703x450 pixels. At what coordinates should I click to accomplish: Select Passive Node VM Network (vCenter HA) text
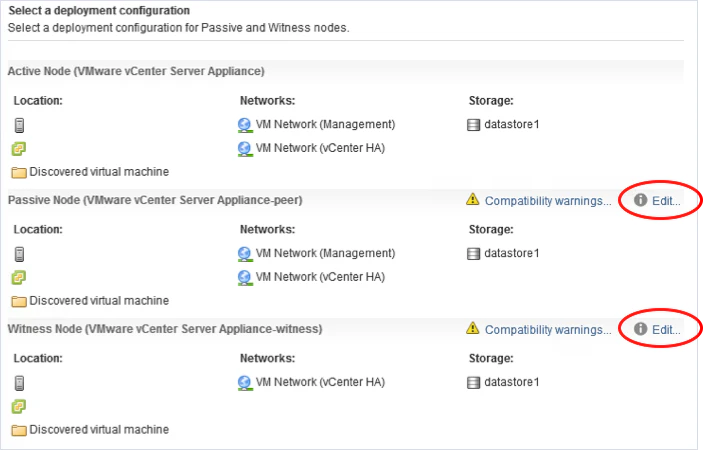pyautogui.click(x=320, y=277)
